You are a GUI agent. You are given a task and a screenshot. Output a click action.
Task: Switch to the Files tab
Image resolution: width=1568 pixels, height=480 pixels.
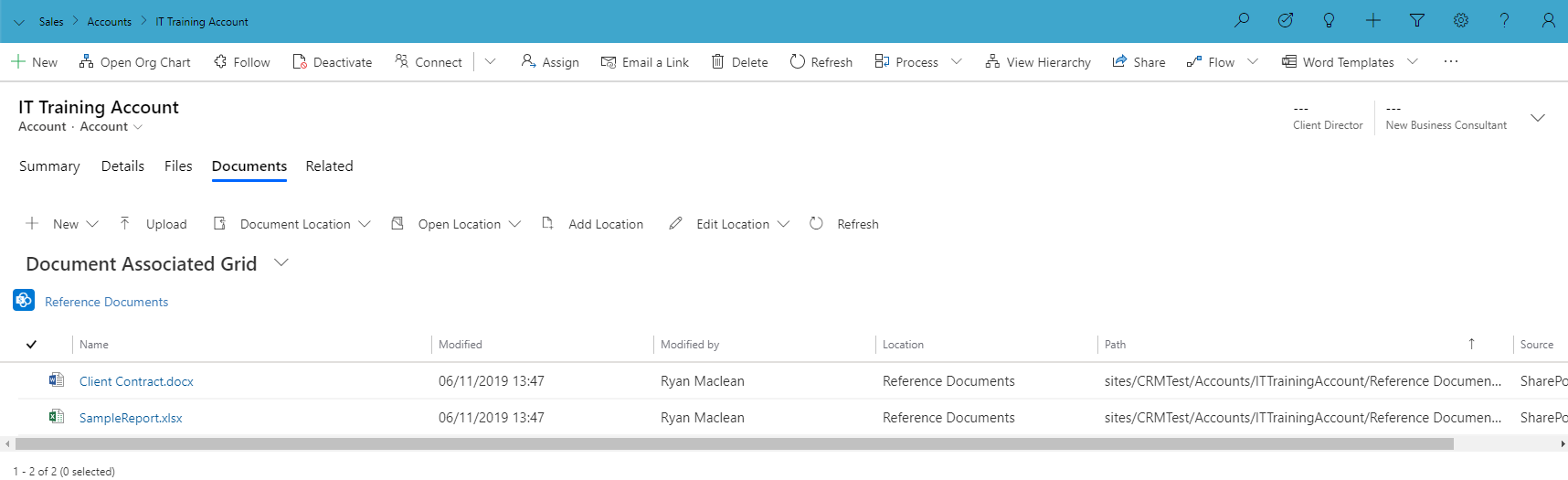tap(178, 166)
